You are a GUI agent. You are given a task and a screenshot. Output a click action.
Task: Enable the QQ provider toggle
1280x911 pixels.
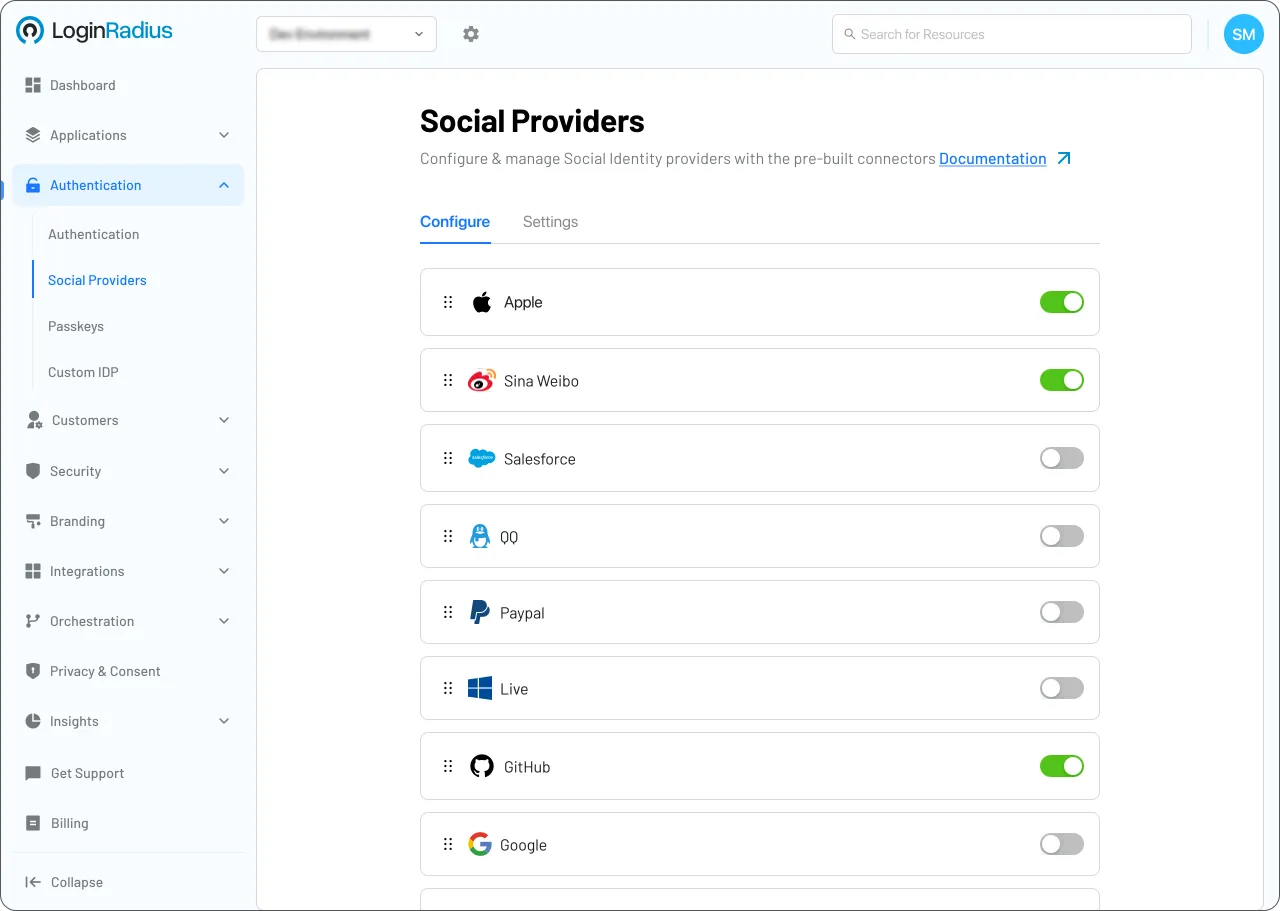(1062, 536)
